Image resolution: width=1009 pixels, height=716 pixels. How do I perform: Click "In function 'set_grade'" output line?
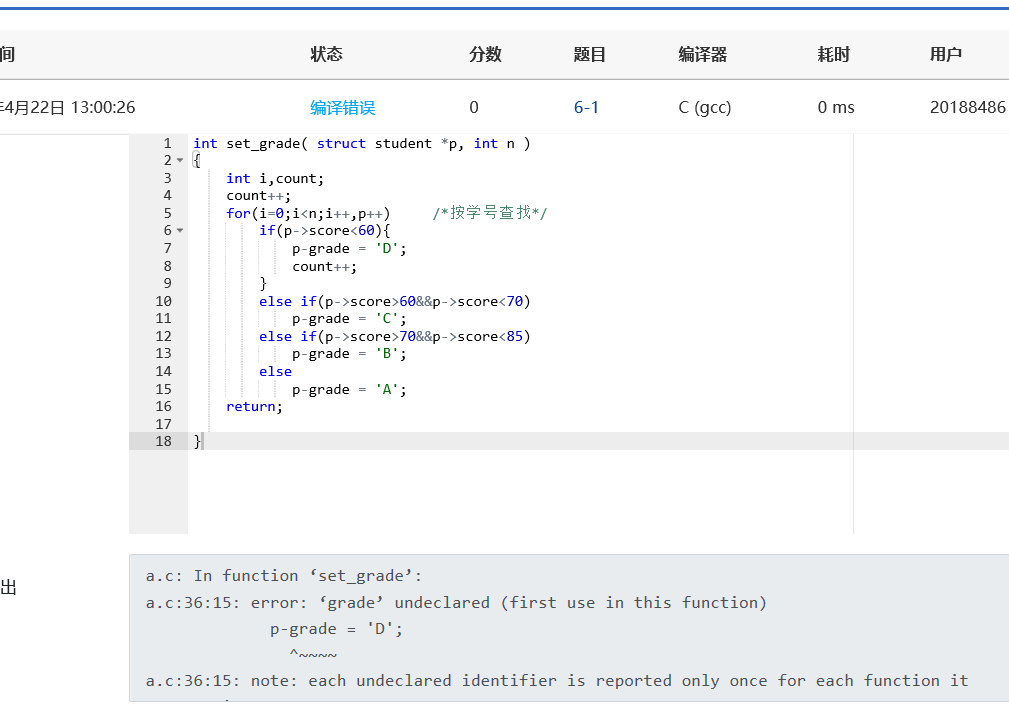click(284, 576)
